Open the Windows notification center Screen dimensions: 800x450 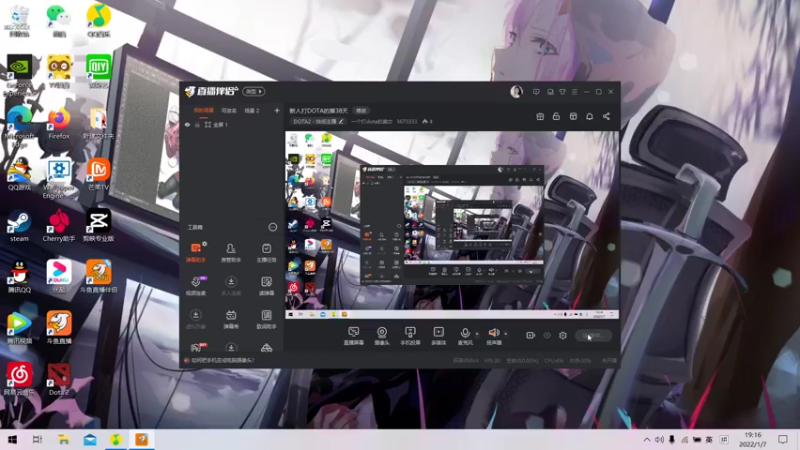click(x=783, y=439)
